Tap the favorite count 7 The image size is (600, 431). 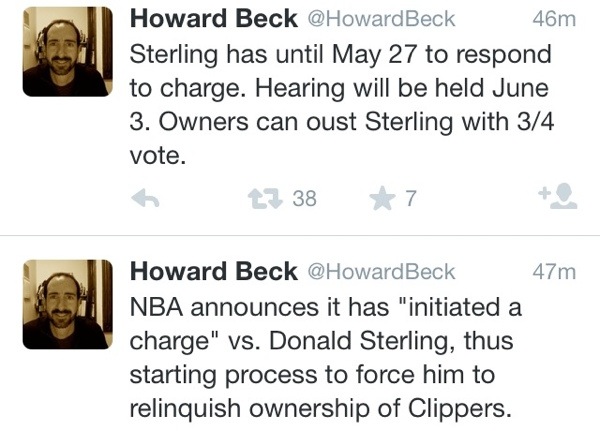(x=410, y=199)
